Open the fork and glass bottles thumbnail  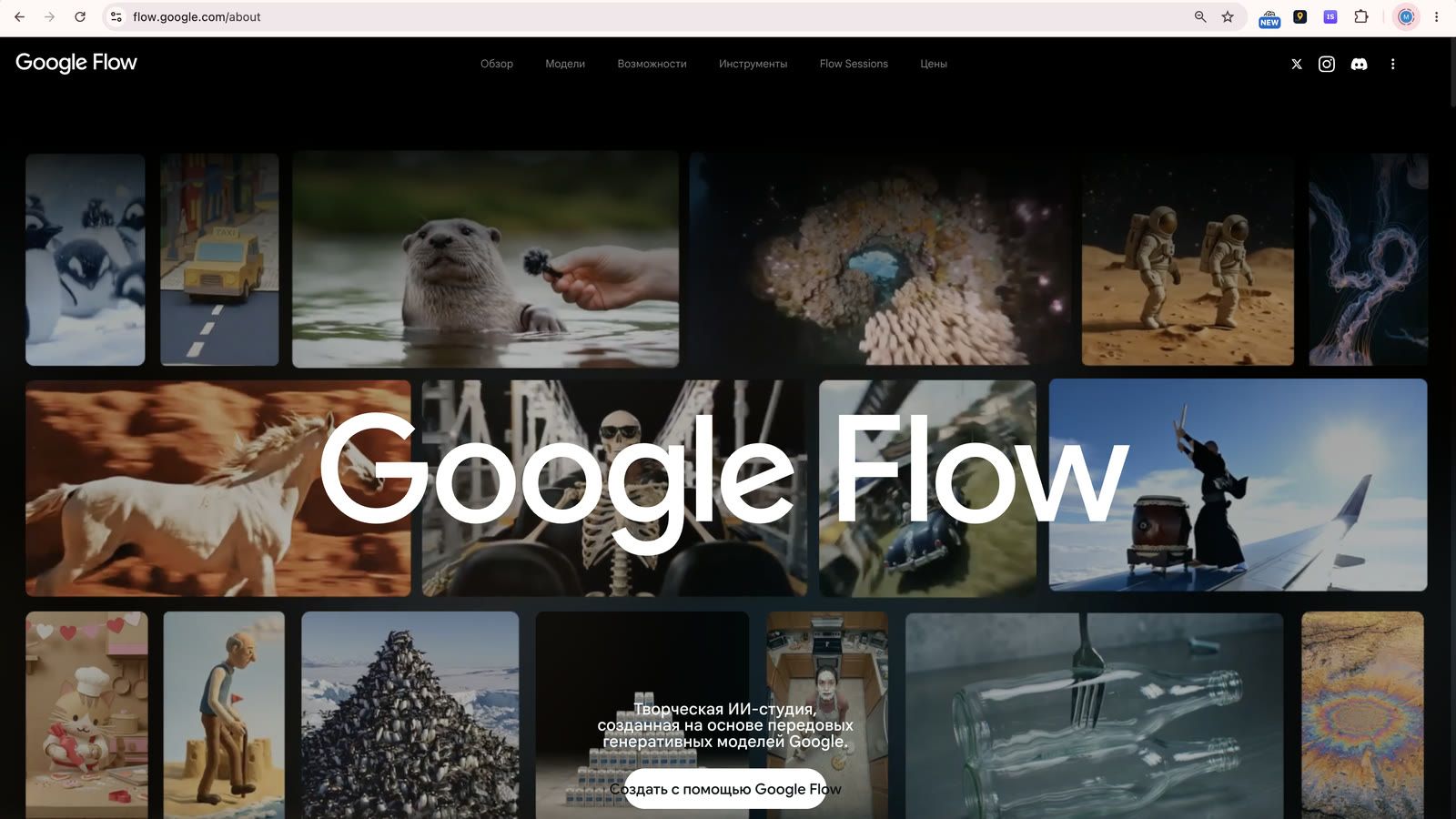(1094, 715)
